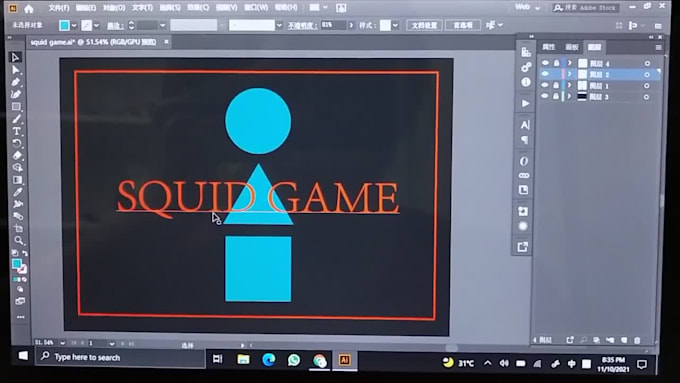Select the Eraser tool
Viewport: 680px width, 383px height.
(x=17, y=155)
